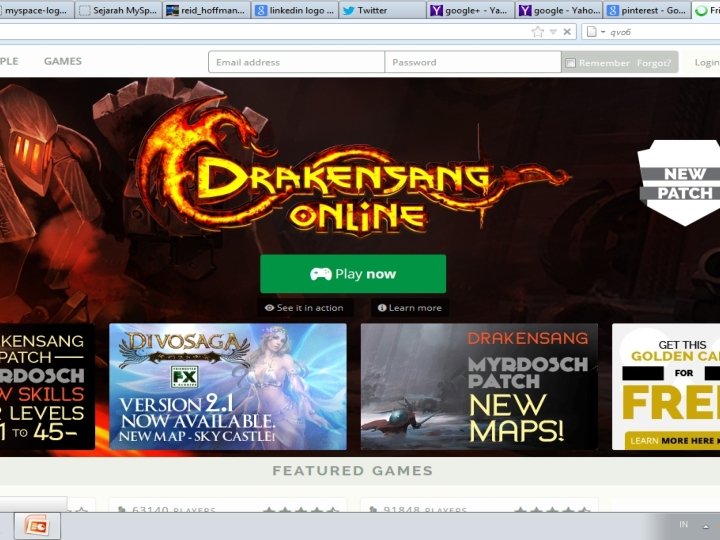Image resolution: width=720 pixels, height=540 pixels.
Task: Click star rating beside 63140 players
Action: point(301,510)
